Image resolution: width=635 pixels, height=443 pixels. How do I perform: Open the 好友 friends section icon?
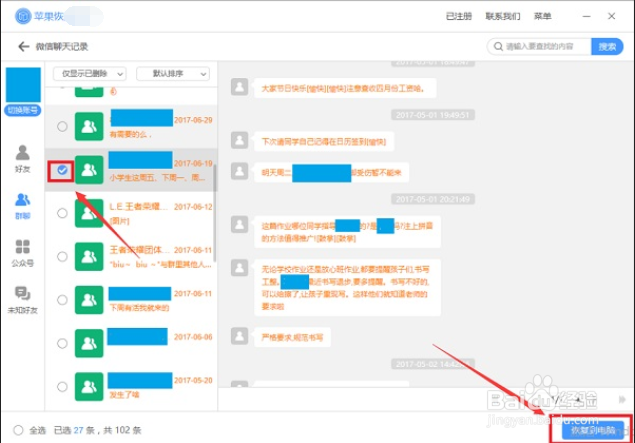(x=23, y=153)
